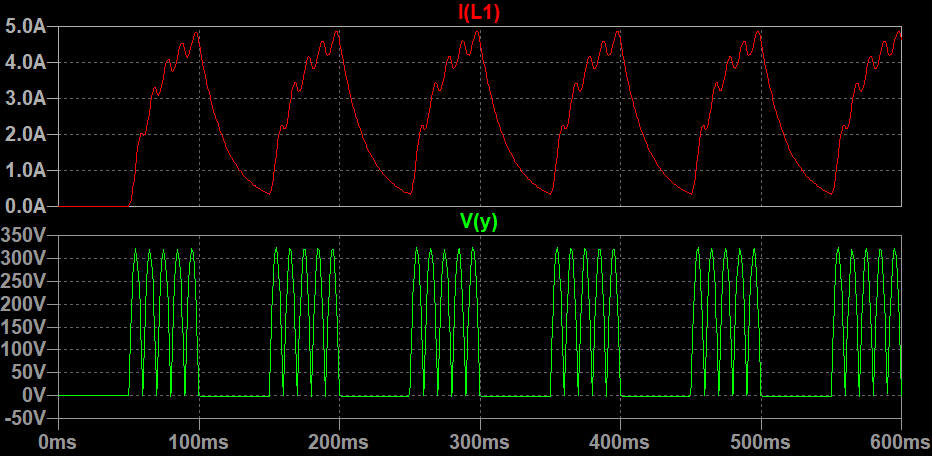Click the 500ms time axis label
The height and width of the screenshot is (456, 932).
[x=761, y=442]
